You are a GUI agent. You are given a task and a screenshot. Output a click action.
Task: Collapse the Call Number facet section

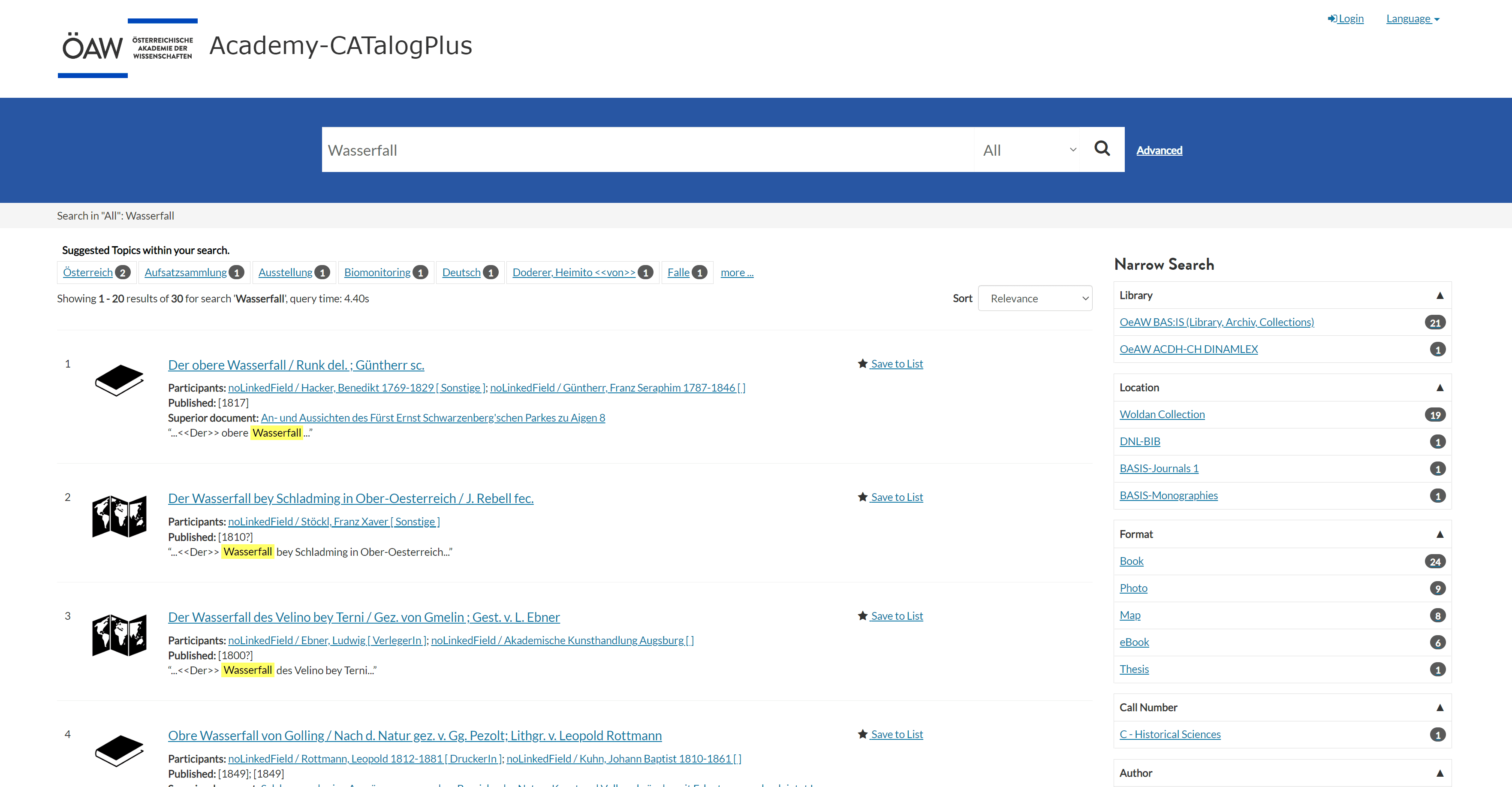(1439, 707)
